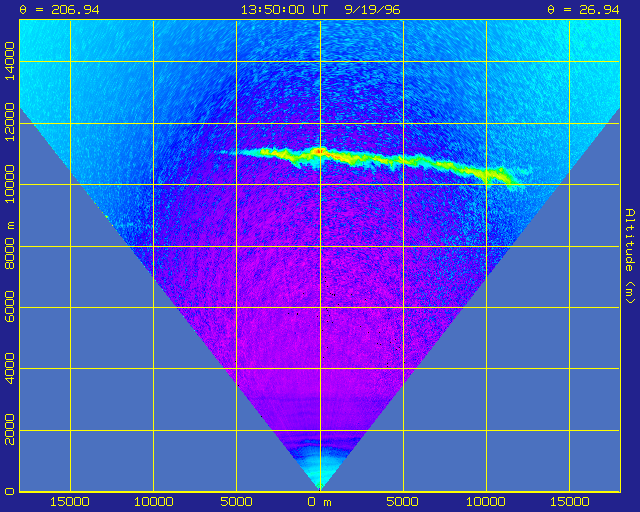
Task: Click the 12000 altitude tick label
Action: [9, 122]
